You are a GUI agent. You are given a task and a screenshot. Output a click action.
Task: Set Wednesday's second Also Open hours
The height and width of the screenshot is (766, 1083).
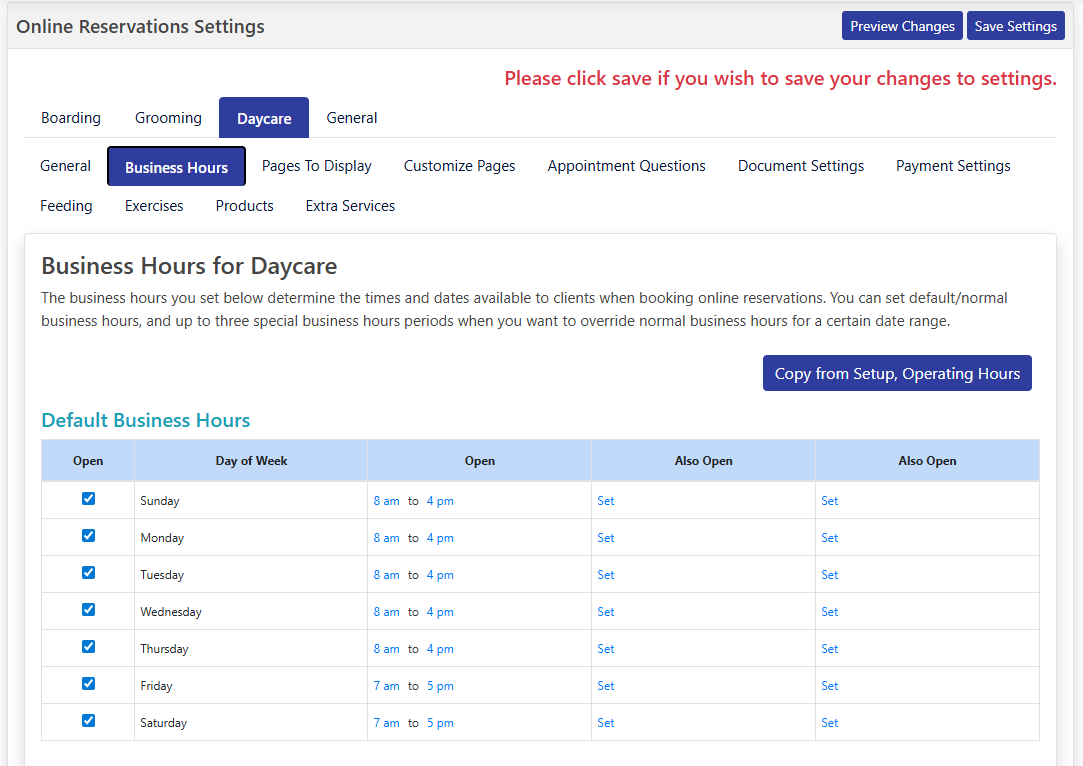click(830, 612)
